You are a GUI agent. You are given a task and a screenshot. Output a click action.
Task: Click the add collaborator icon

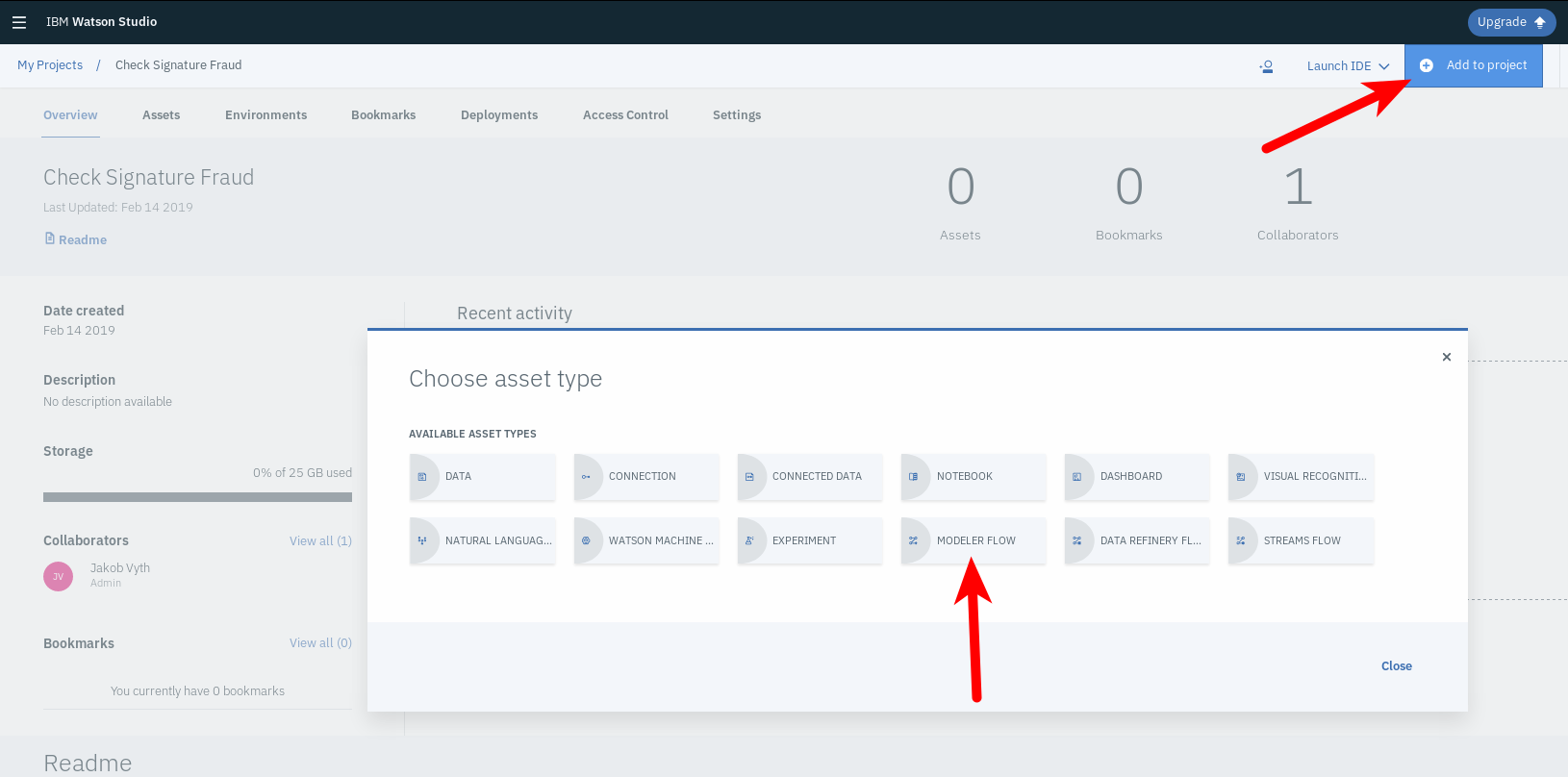[1266, 66]
